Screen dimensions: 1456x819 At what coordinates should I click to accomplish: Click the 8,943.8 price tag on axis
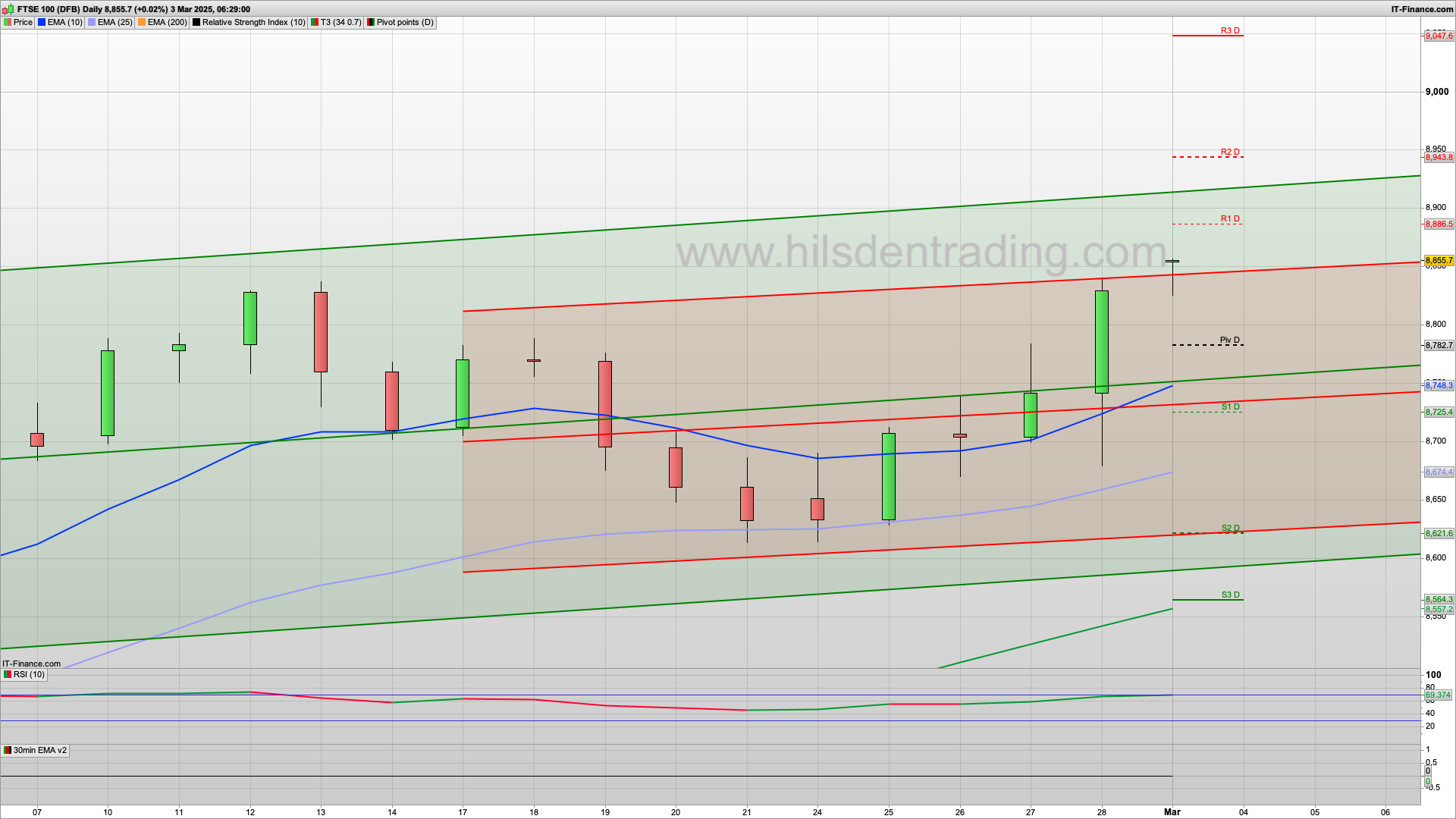pyautogui.click(x=1439, y=158)
